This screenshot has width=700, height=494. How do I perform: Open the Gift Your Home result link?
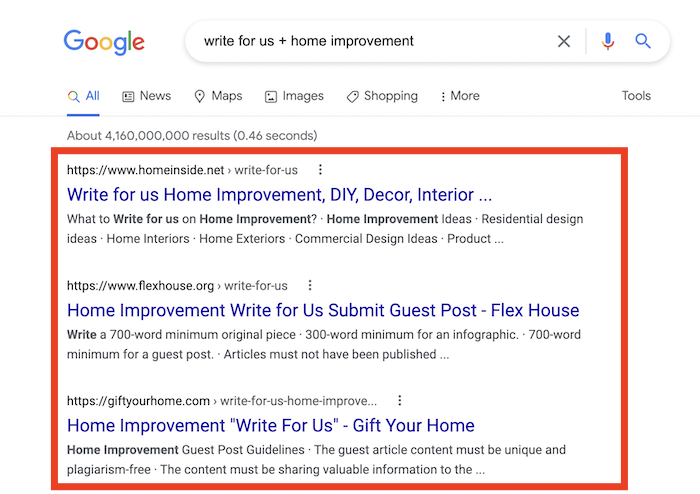pos(270,425)
